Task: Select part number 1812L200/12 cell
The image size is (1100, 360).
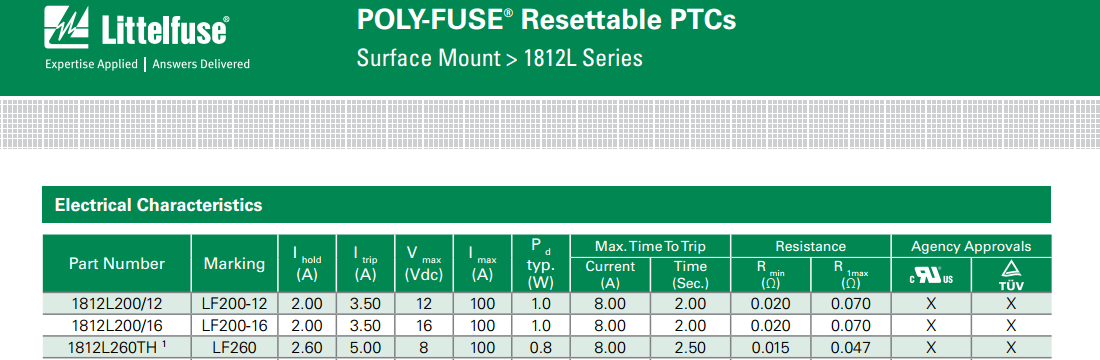Action: tap(117, 304)
